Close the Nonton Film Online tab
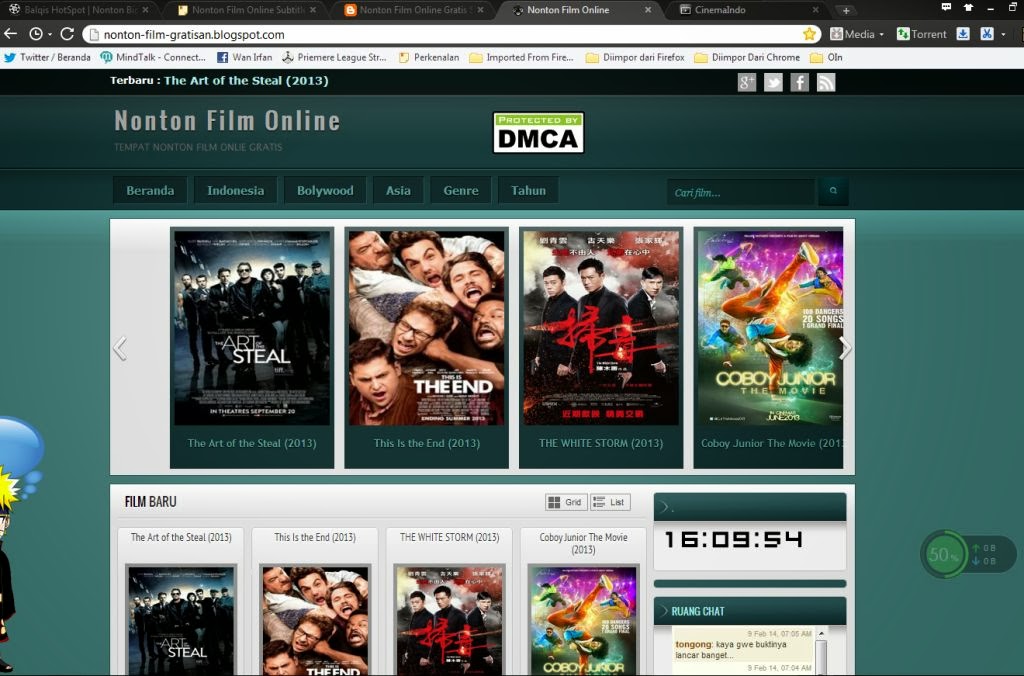 coord(648,10)
